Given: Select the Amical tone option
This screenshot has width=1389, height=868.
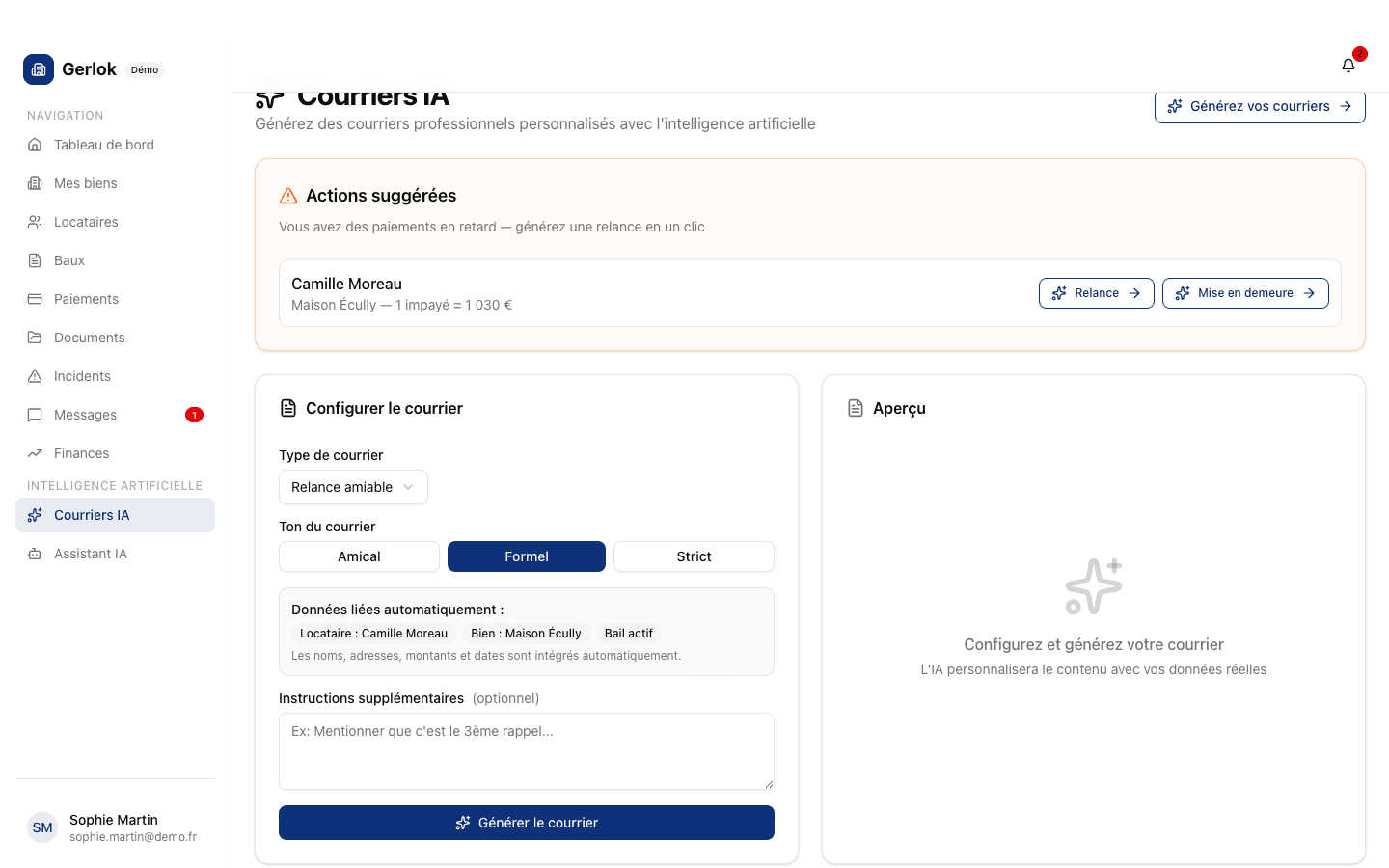Looking at the screenshot, I should pyautogui.click(x=359, y=556).
